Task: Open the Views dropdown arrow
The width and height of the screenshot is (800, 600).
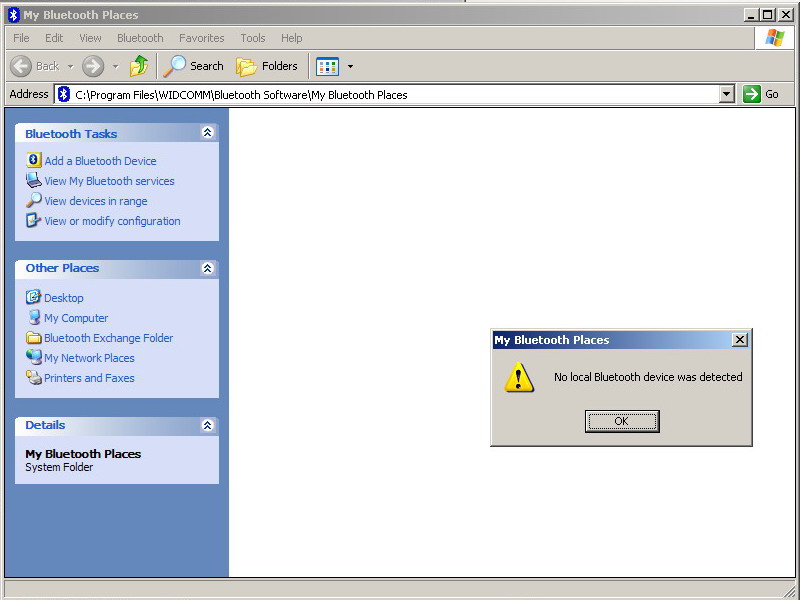Action: 350,66
